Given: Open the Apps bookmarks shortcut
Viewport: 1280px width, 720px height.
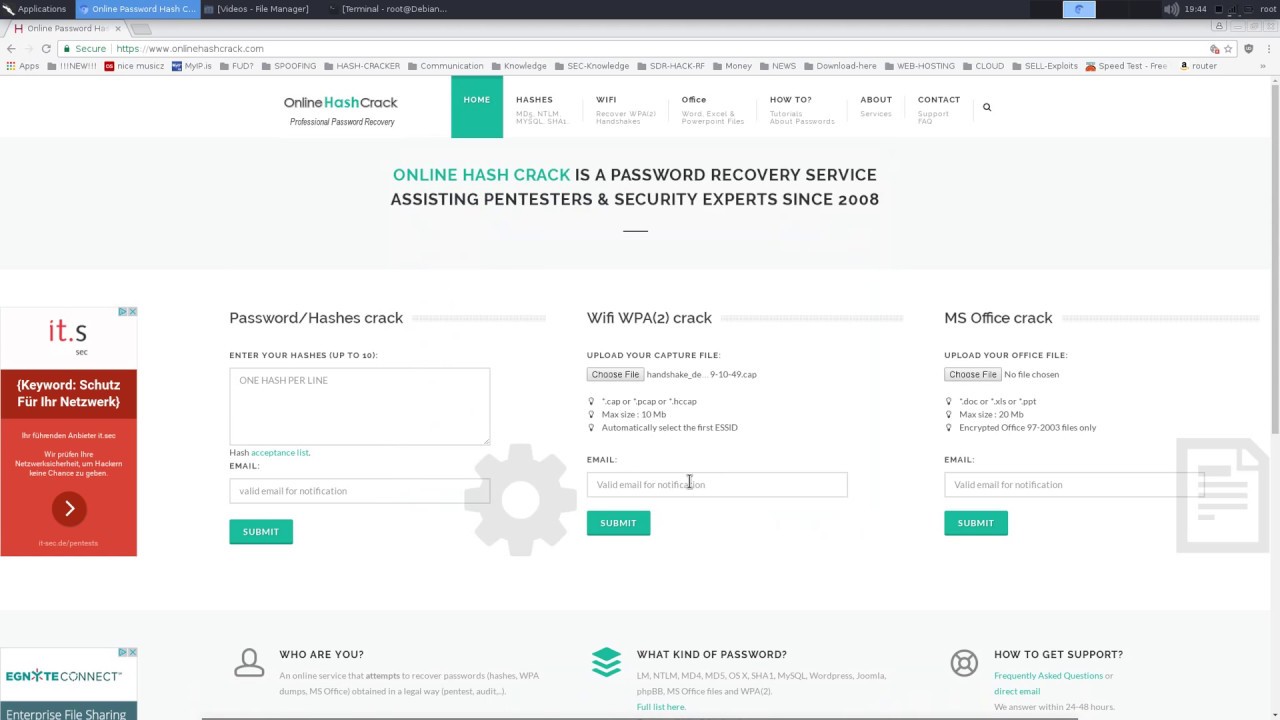Looking at the screenshot, I should (22, 66).
